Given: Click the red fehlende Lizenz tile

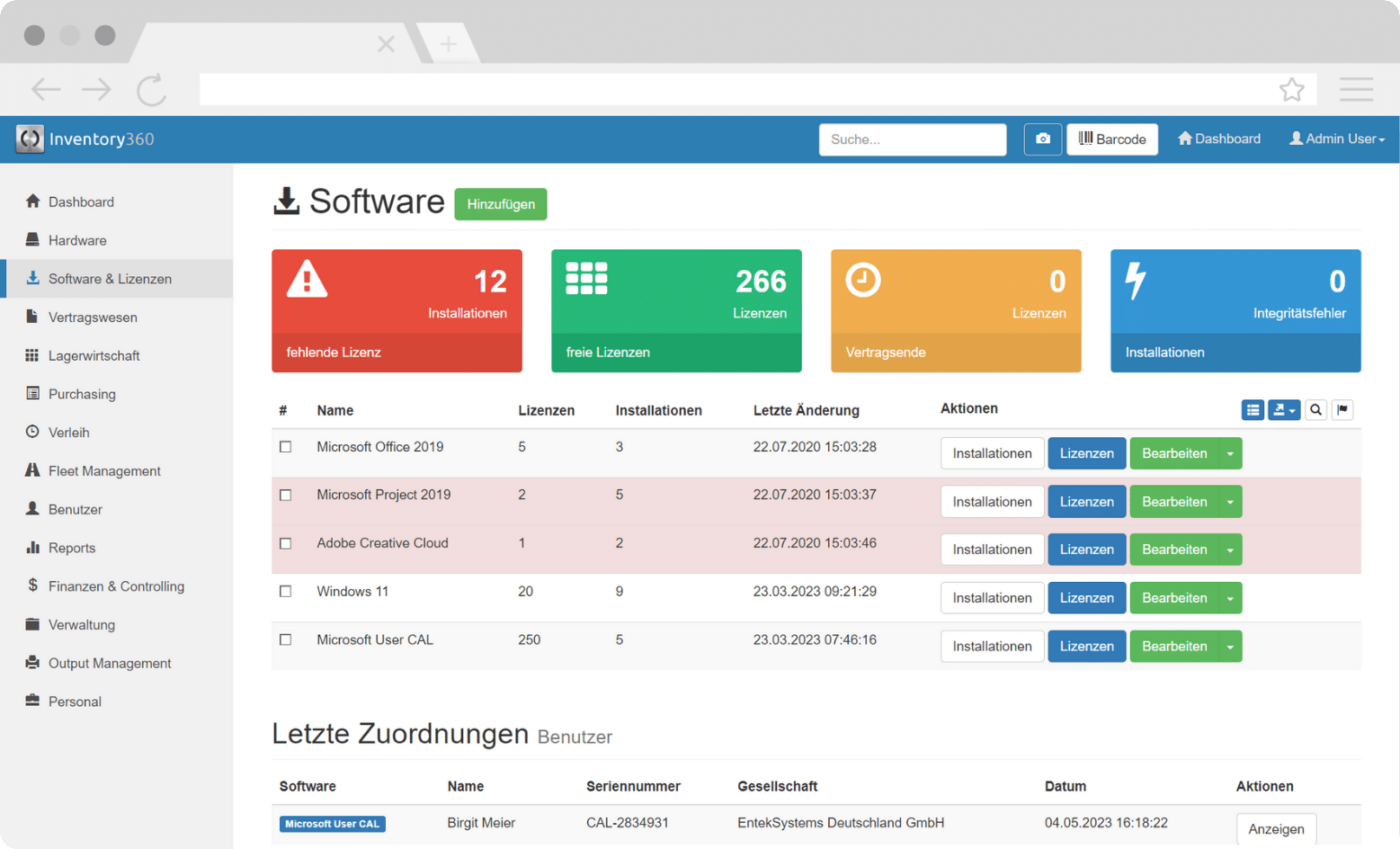Looking at the screenshot, I should point(397,310).
